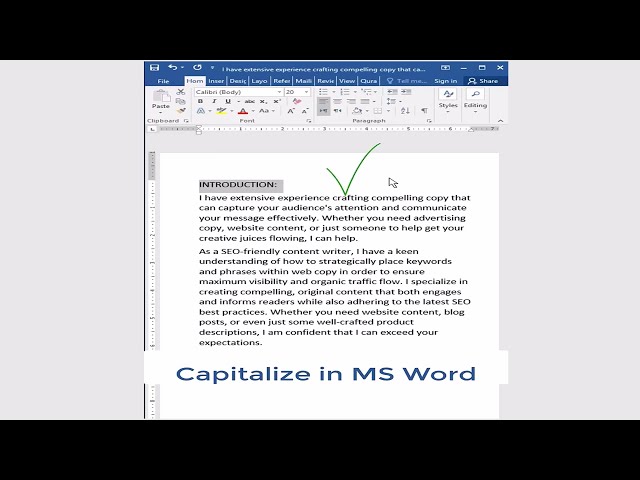
Task: Apply red font color
Action: (243, 111)
